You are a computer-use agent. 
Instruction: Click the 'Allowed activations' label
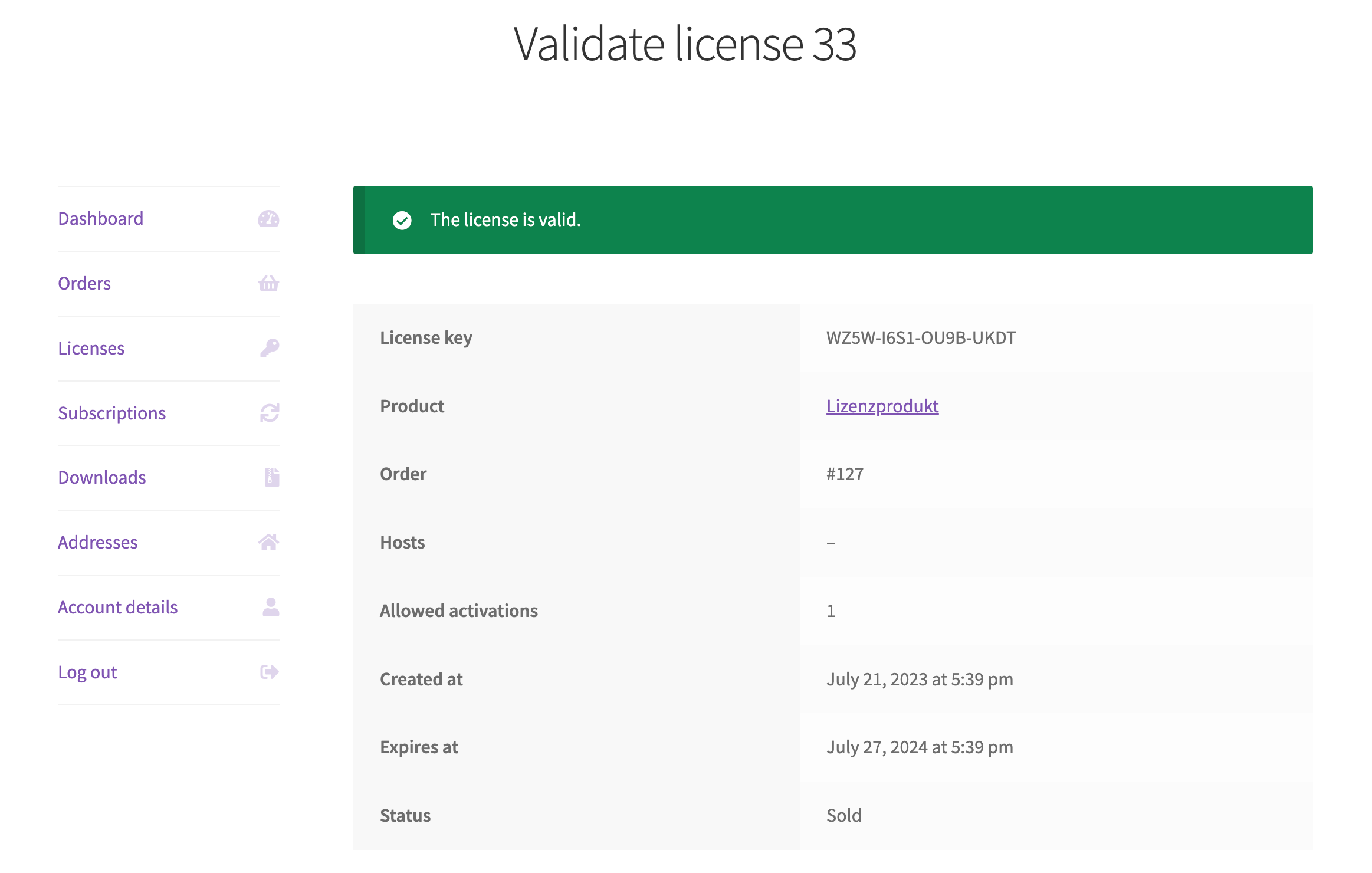pyautogui.click(x=459, y=611)
